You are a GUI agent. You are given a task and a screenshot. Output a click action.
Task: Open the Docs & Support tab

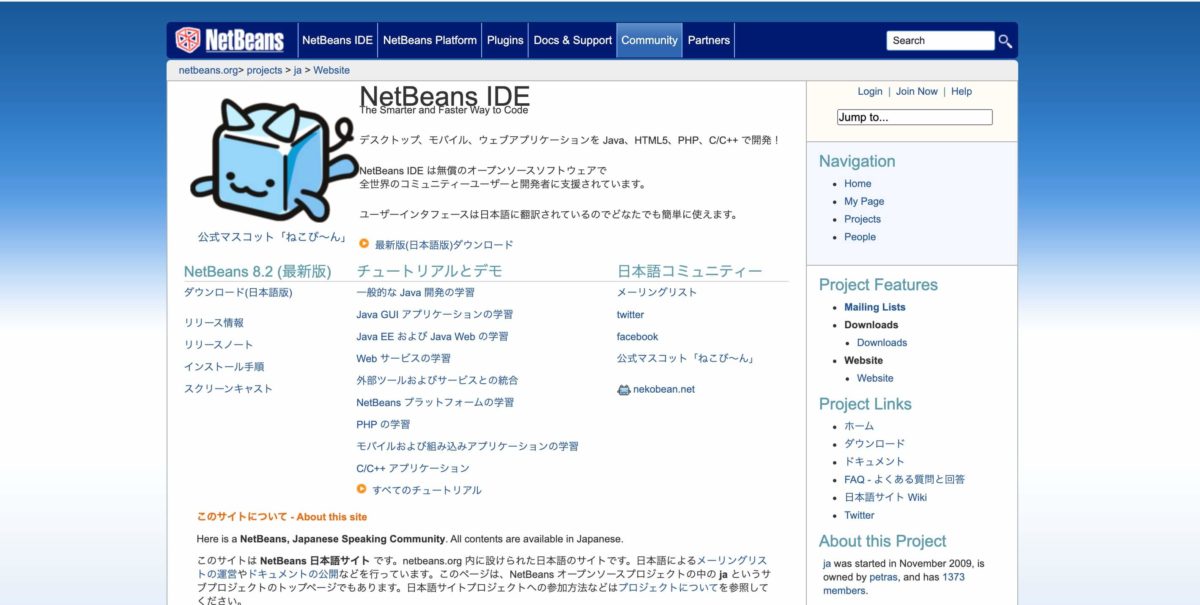(x=572, y=40)
